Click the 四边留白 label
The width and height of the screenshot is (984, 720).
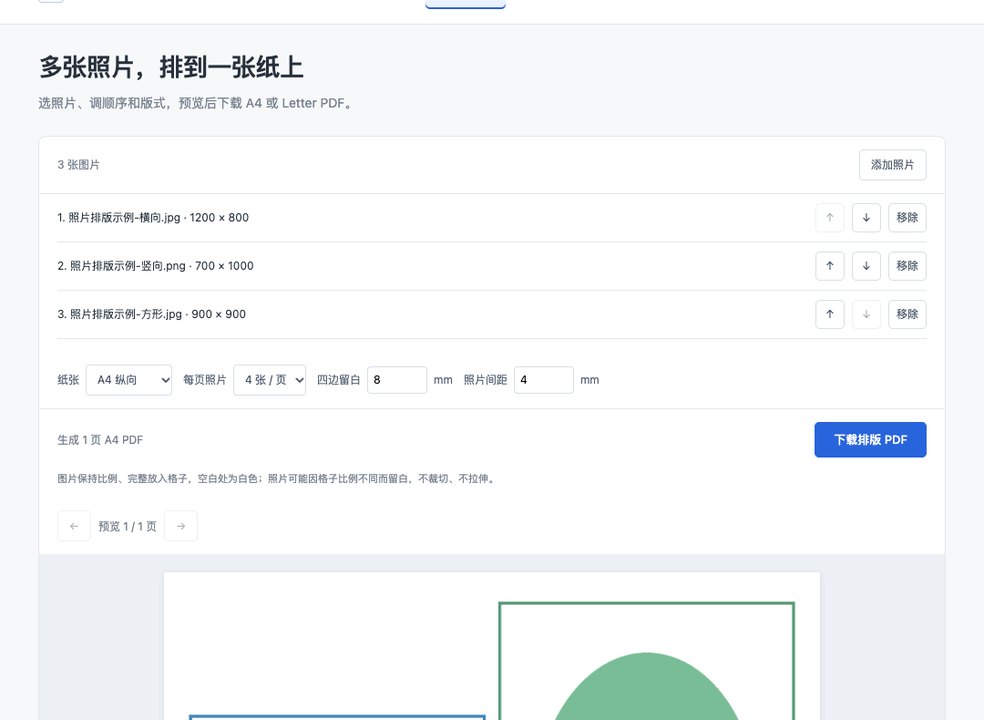coord(339,380)
